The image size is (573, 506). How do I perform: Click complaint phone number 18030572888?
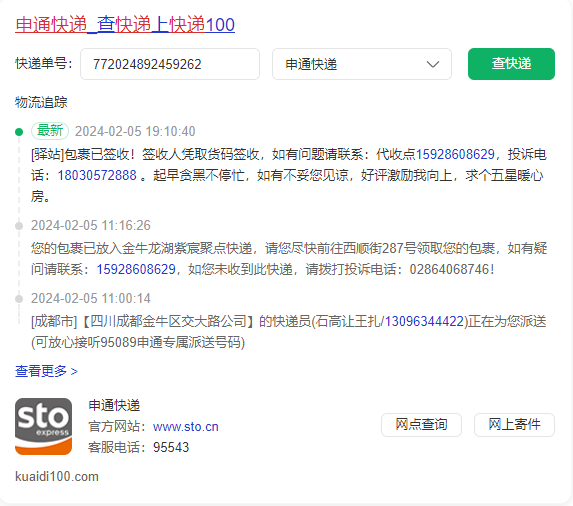click(97, 175)
